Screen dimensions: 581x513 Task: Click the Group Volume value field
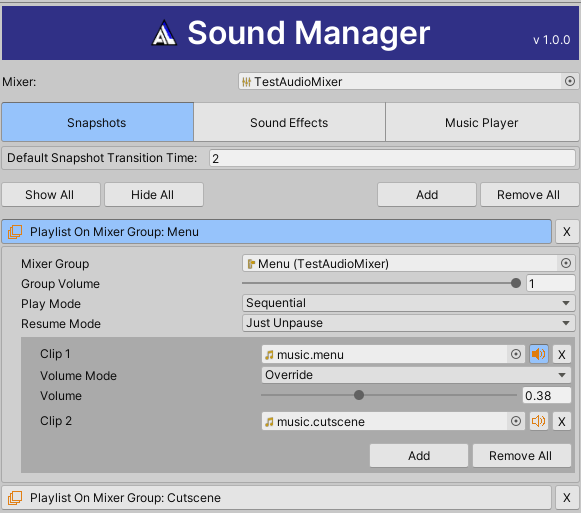pos(551,284)
